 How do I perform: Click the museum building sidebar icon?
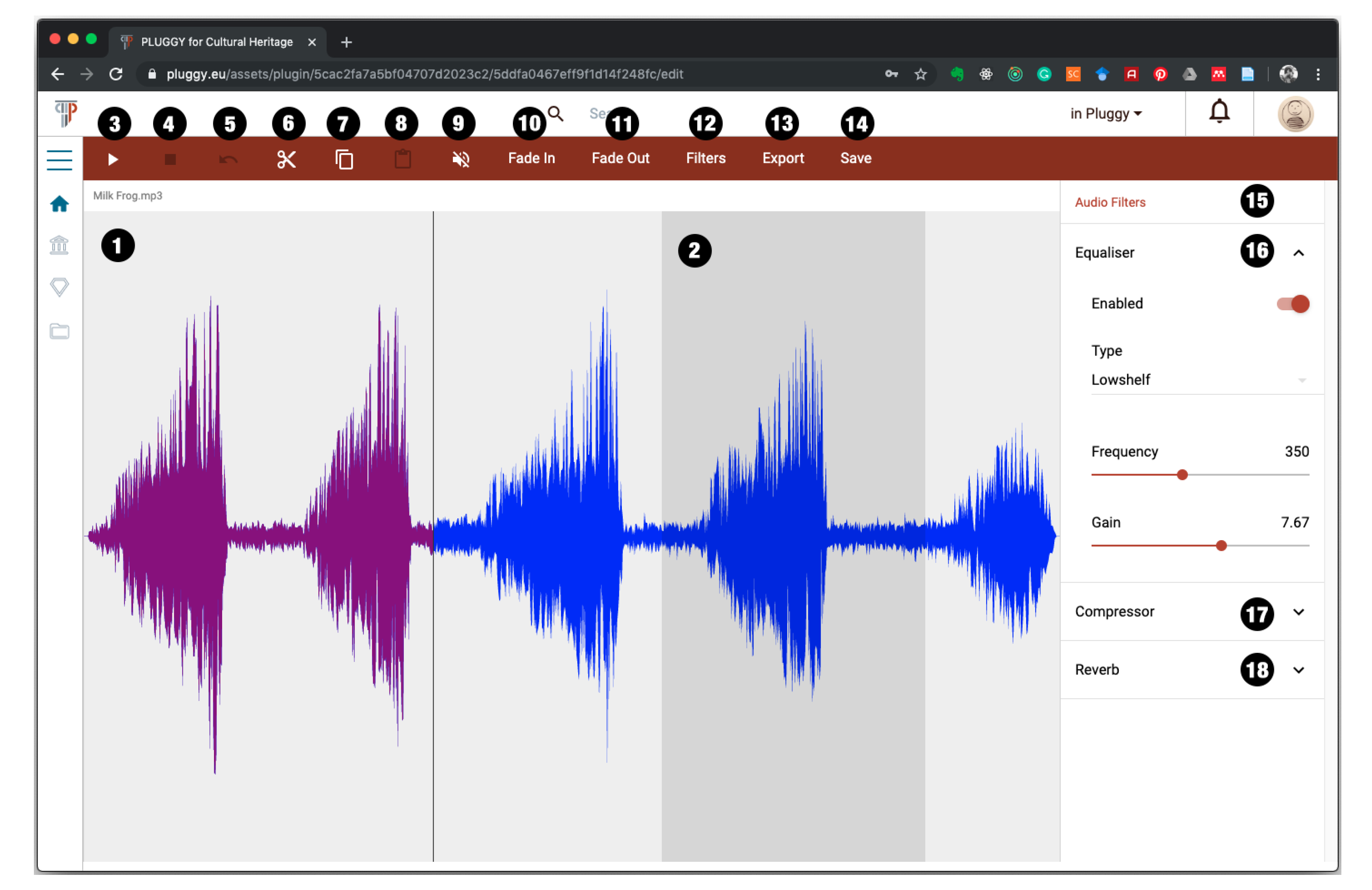[59, 245]
